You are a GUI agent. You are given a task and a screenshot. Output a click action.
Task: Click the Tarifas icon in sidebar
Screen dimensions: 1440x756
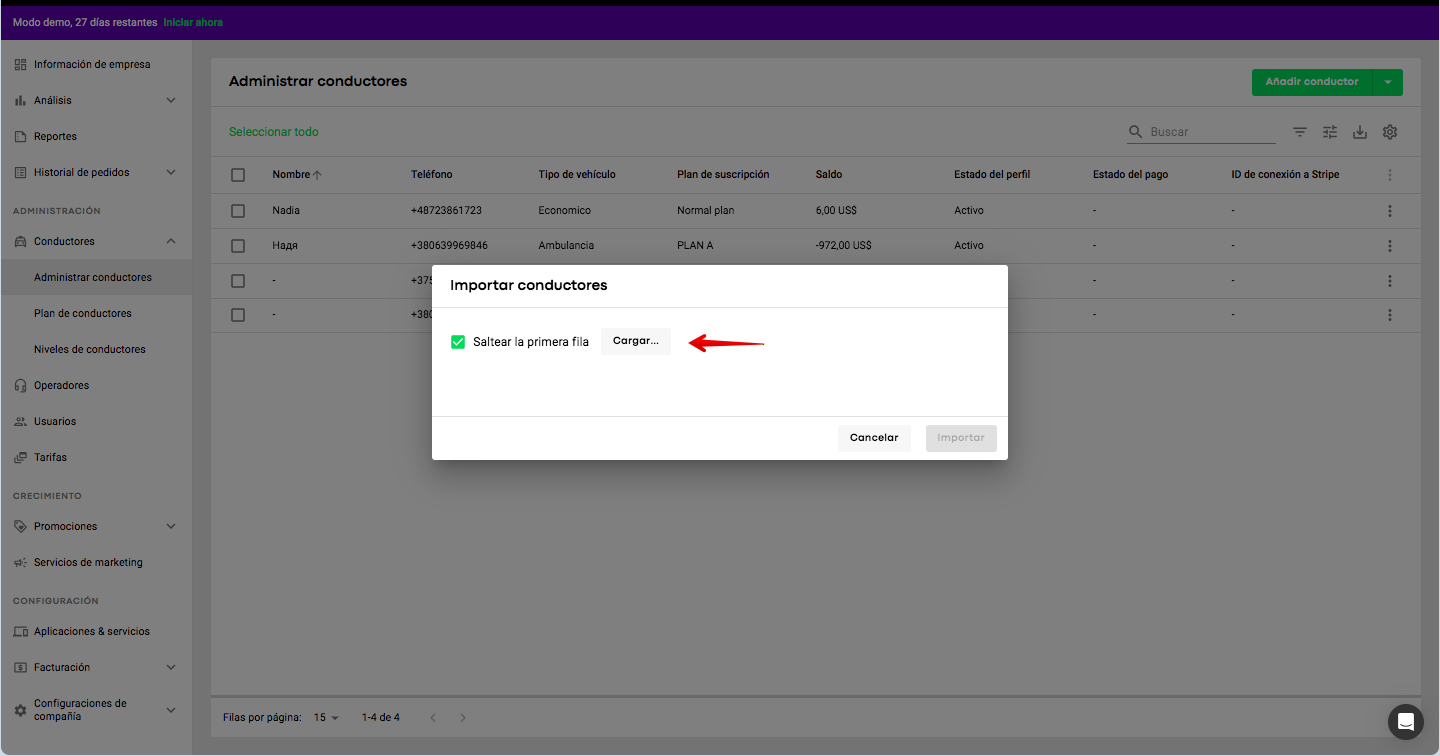tap(21, 457)
